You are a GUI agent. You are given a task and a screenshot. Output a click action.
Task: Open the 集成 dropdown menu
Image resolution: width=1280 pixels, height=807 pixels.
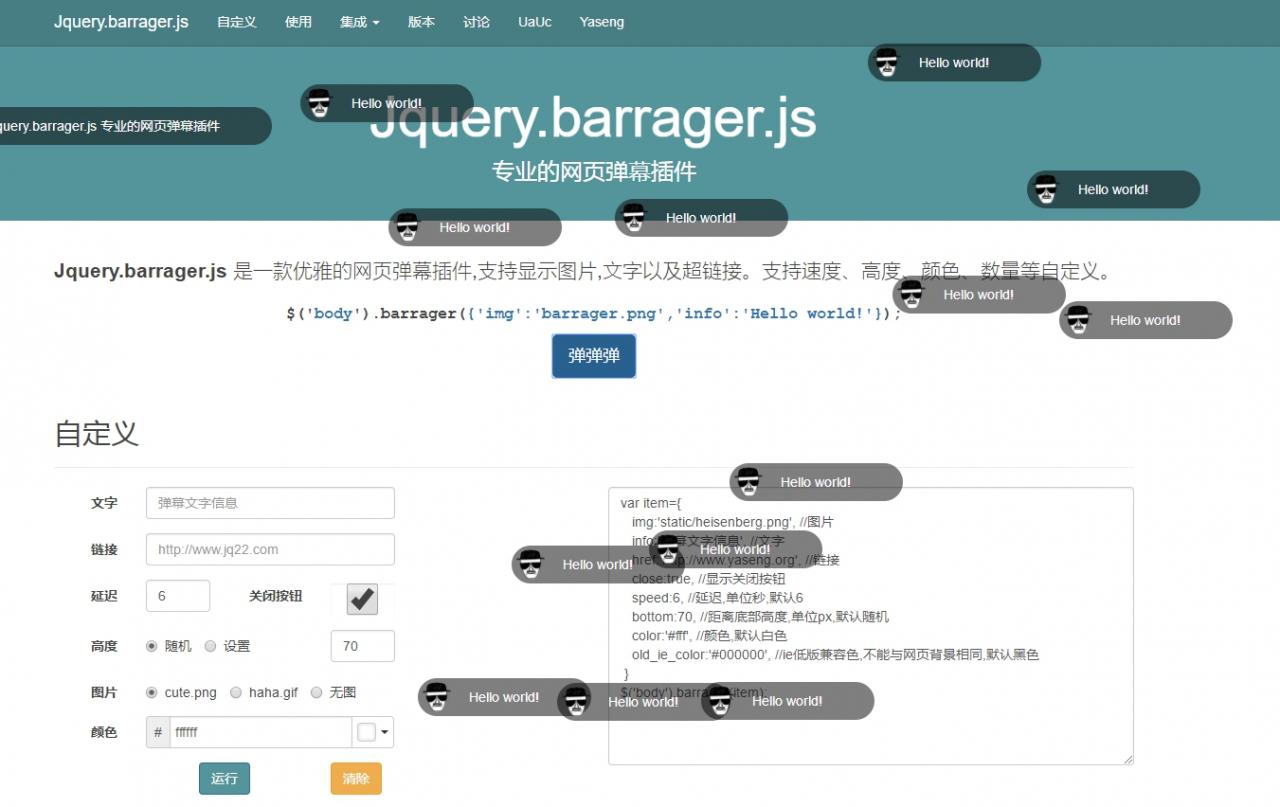click(359, 22)
